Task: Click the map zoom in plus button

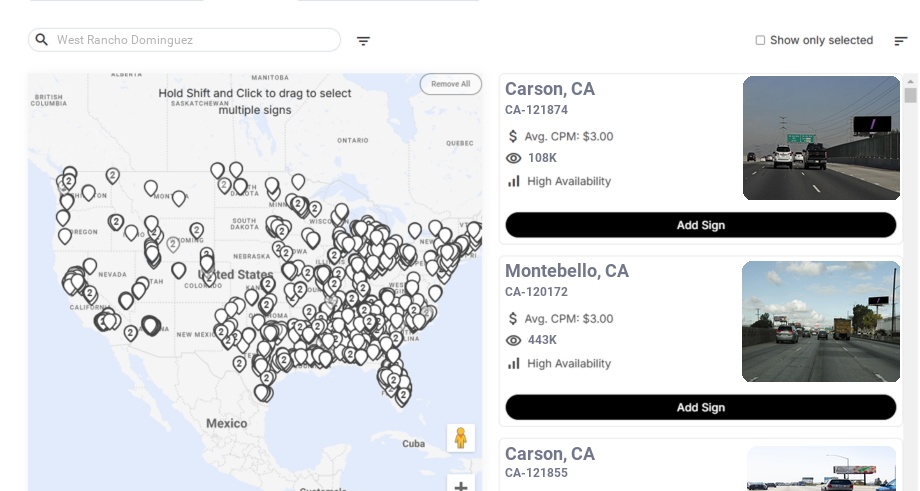Action: 461,486
